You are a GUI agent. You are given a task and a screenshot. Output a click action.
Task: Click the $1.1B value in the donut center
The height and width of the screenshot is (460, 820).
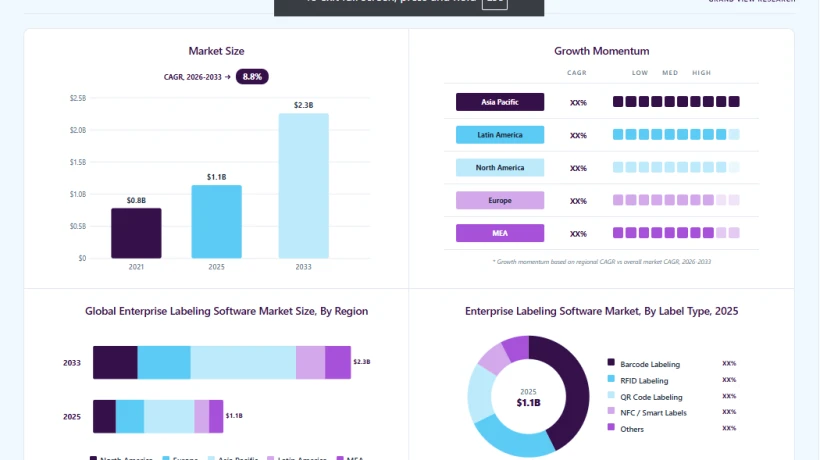(528, 403)
